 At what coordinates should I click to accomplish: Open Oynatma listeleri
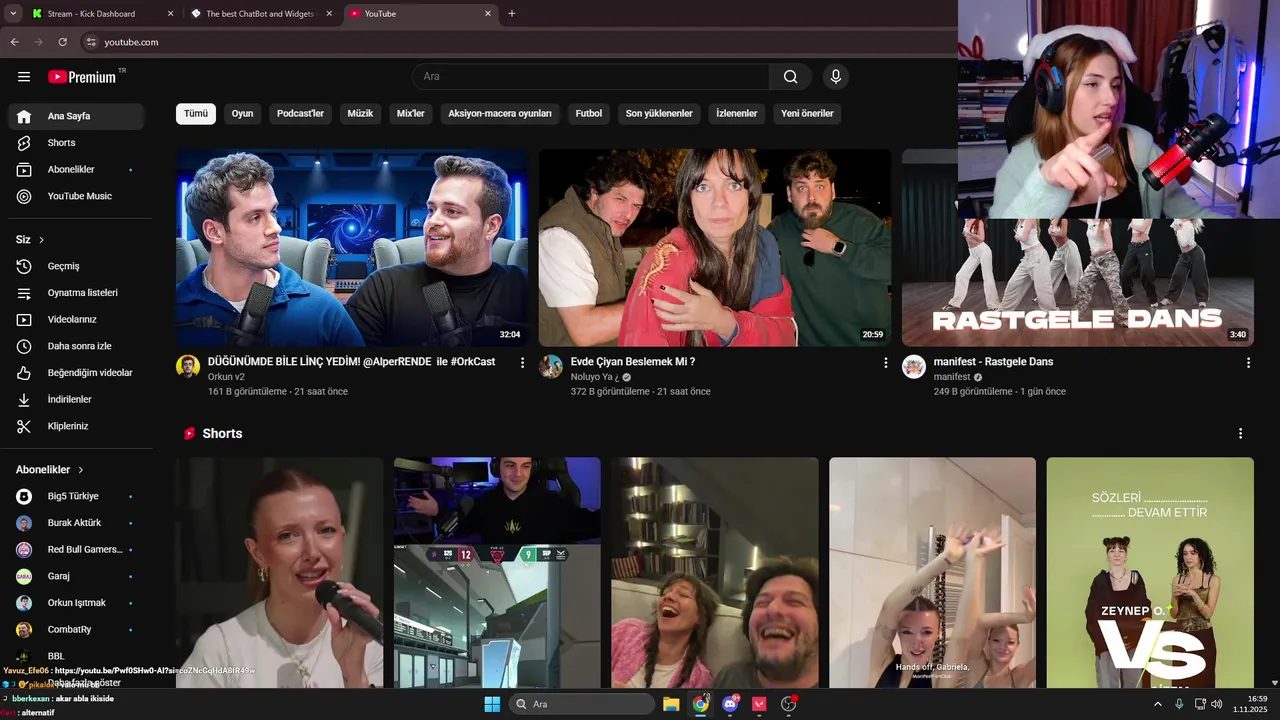point(76,293)
